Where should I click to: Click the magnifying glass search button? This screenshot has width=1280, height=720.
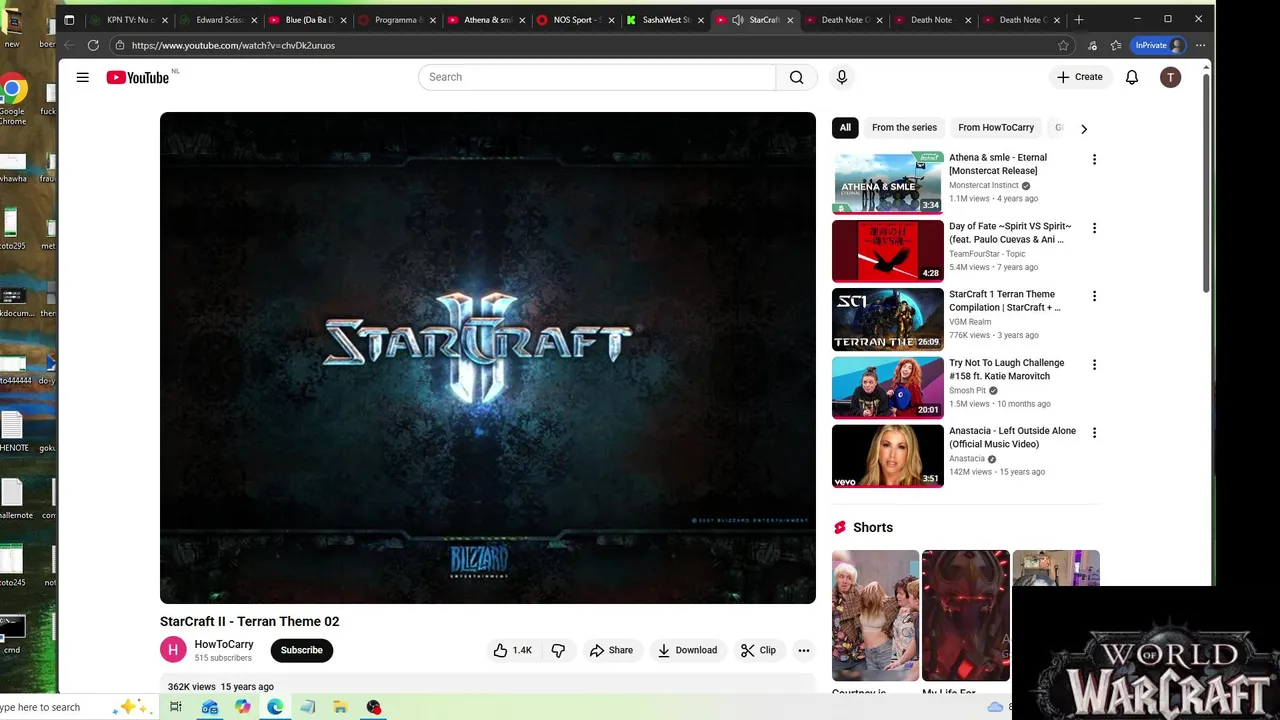point(796,77)
